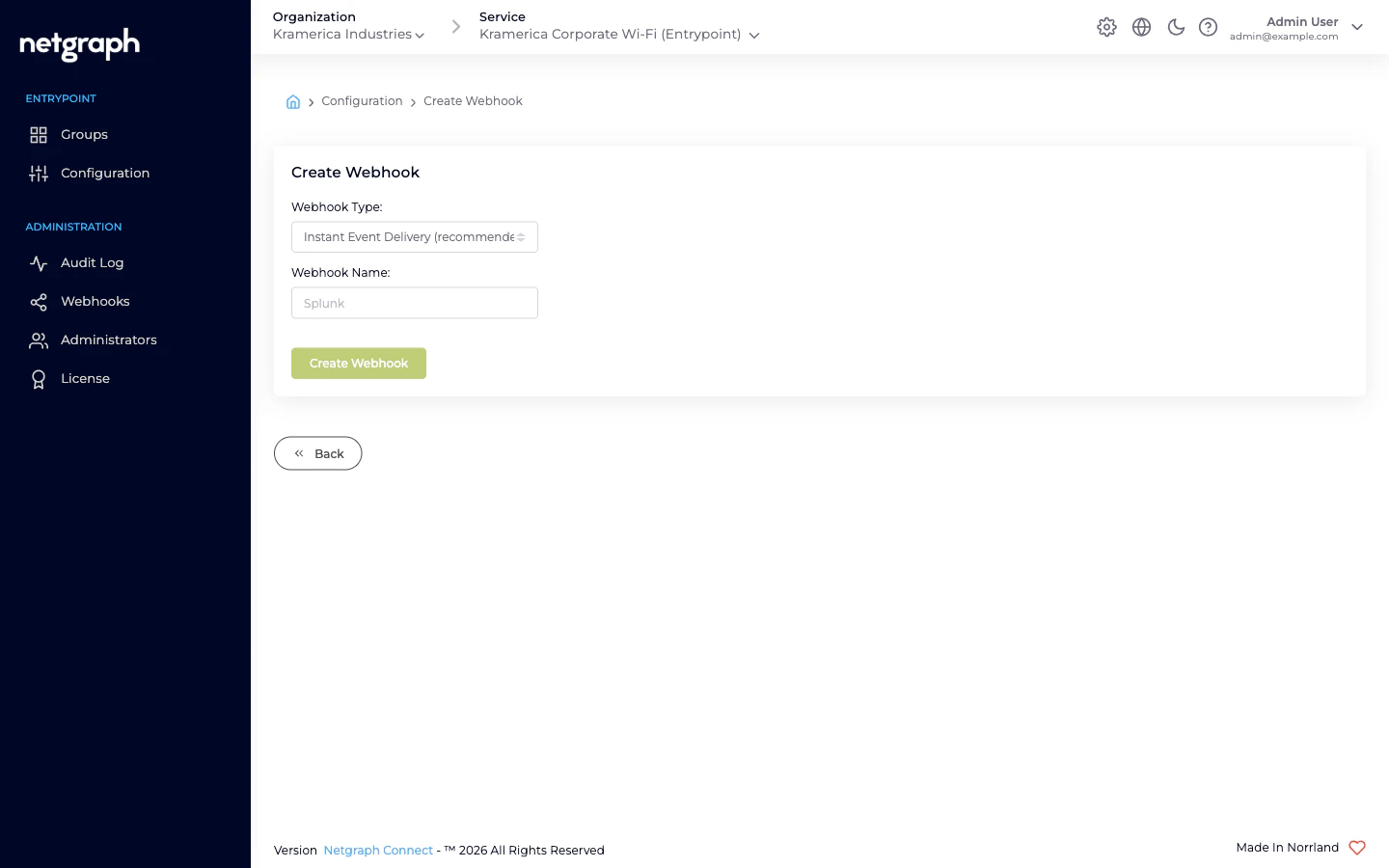Click the Administrators sidebar icon

[x=39, y=339]
